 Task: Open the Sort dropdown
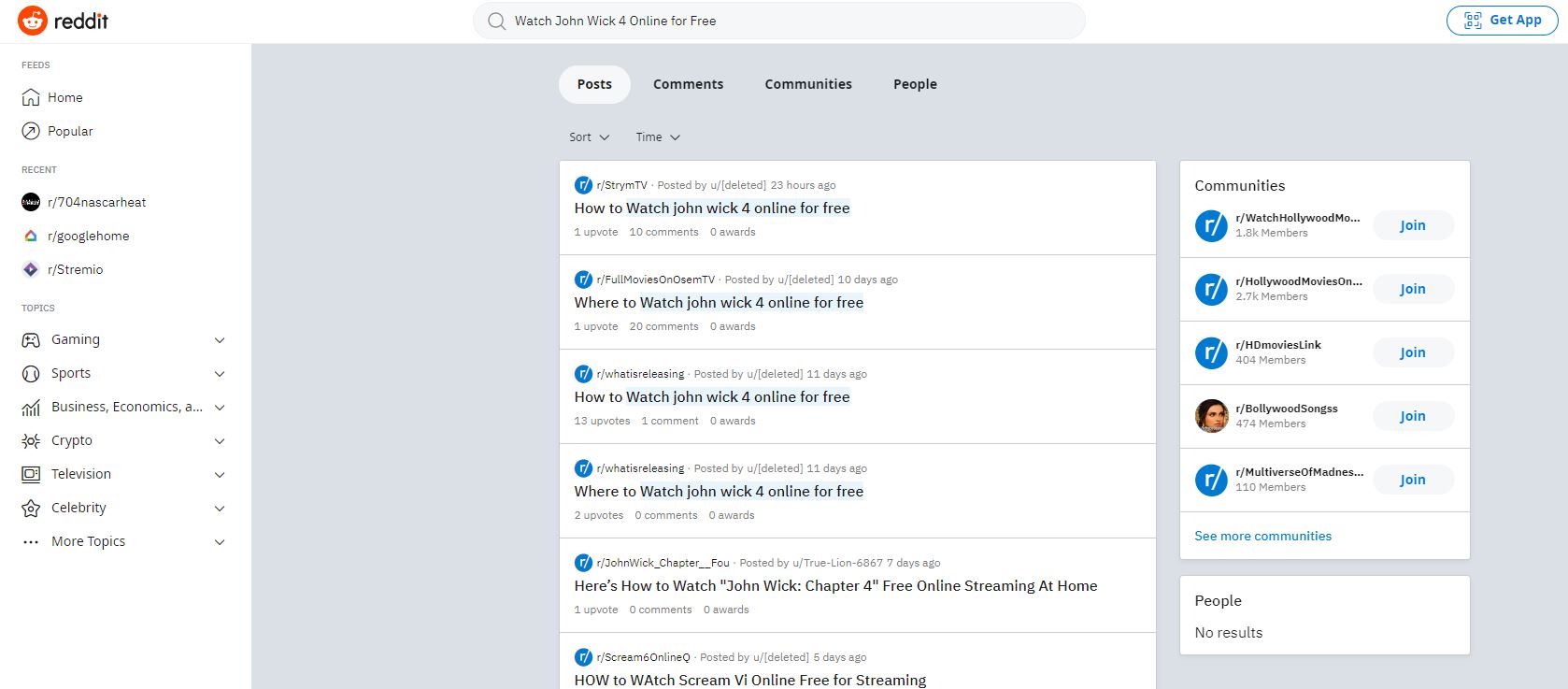pyautogui.click(x=589, y=137)
